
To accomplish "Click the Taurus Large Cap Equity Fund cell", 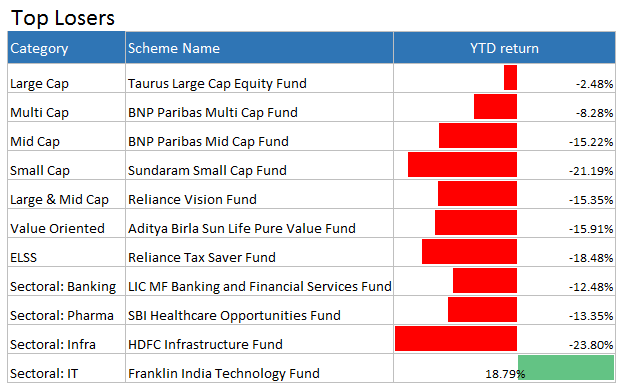I will [x=259, y=78].
